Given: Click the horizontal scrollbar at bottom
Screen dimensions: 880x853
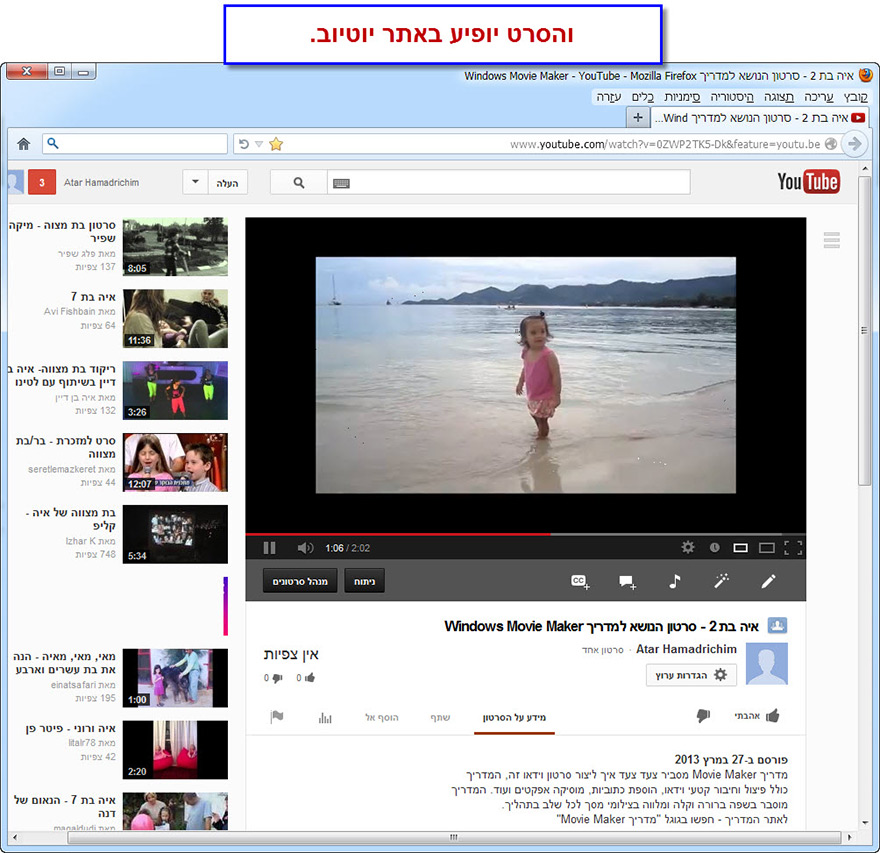Looking at the screenshot, I should (454, 837).
